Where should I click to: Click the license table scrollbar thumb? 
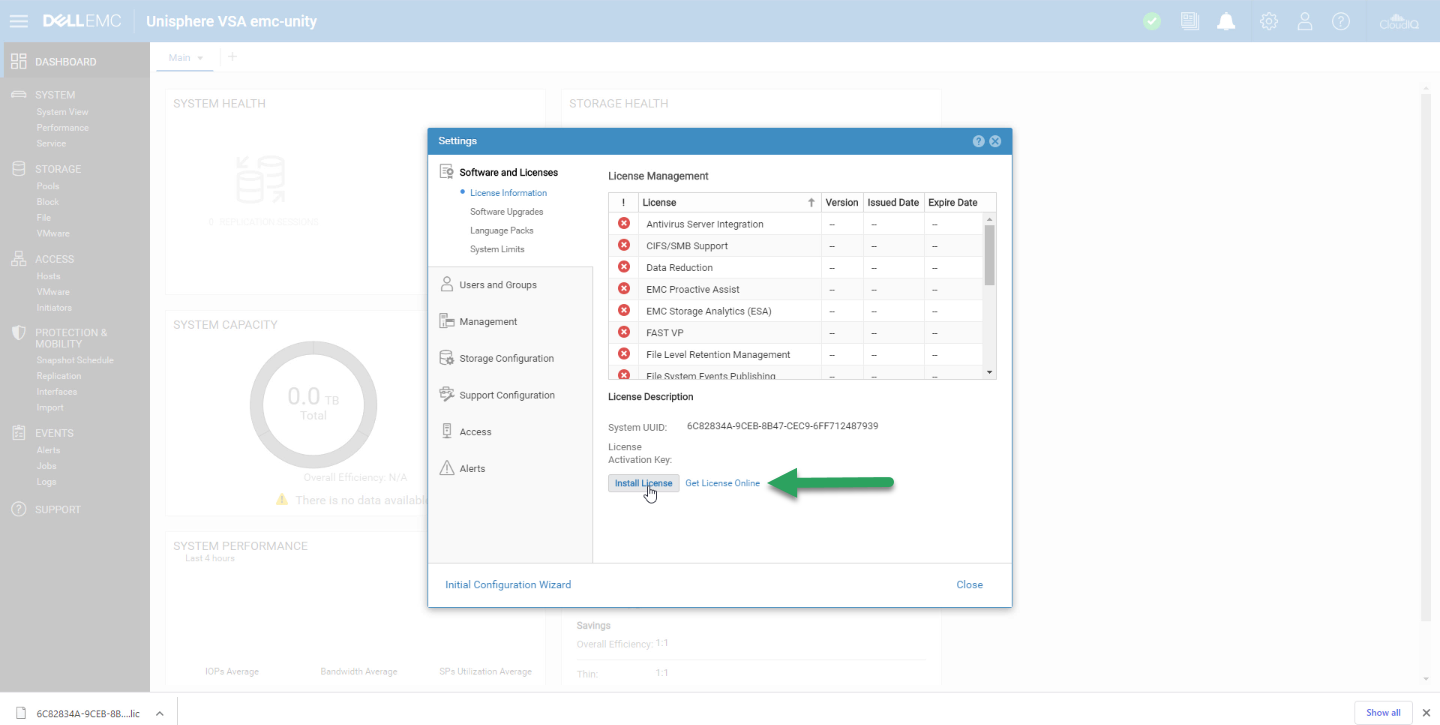[990, 255]
